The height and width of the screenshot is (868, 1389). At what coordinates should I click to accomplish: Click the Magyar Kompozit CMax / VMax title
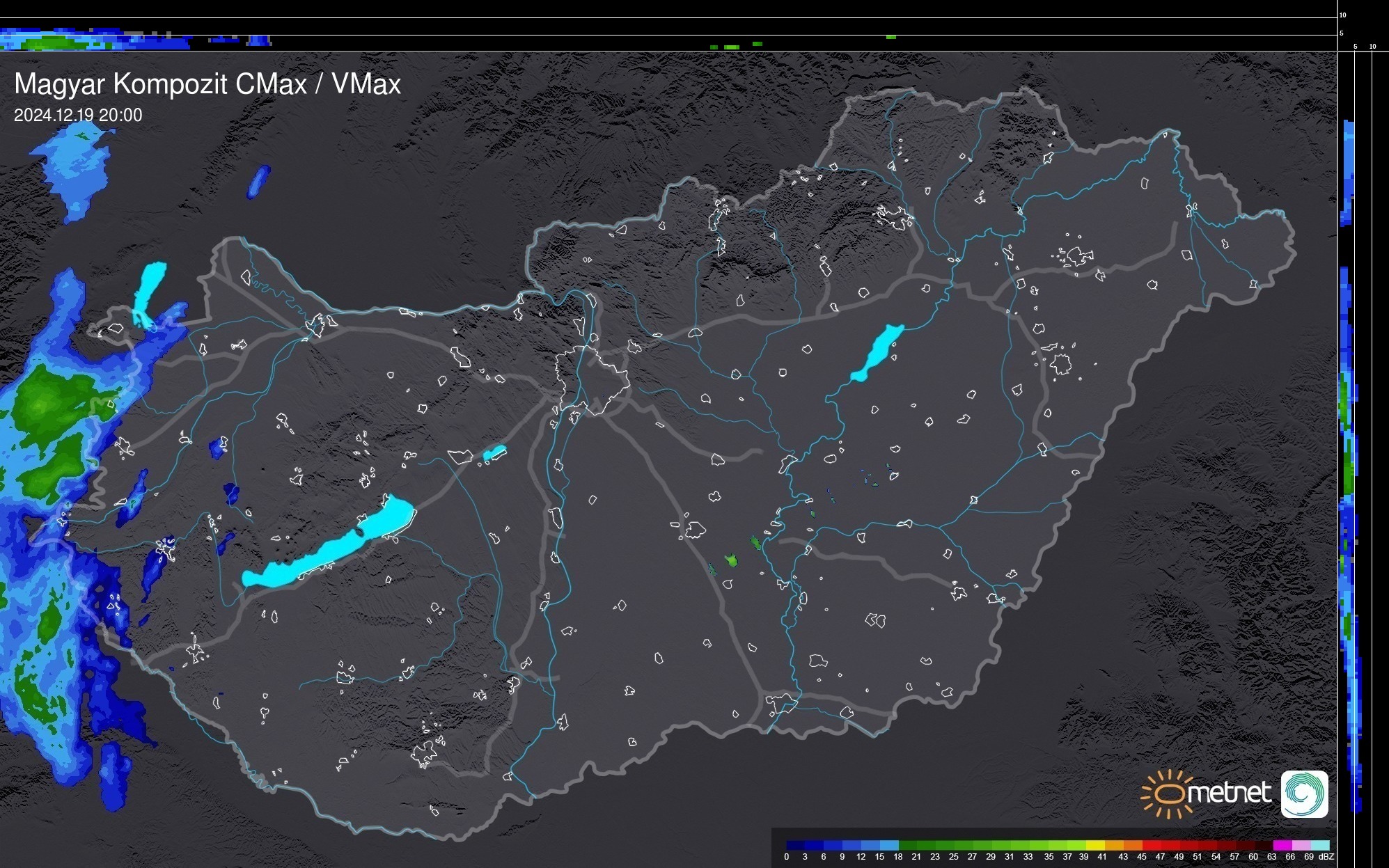point(207,84)
